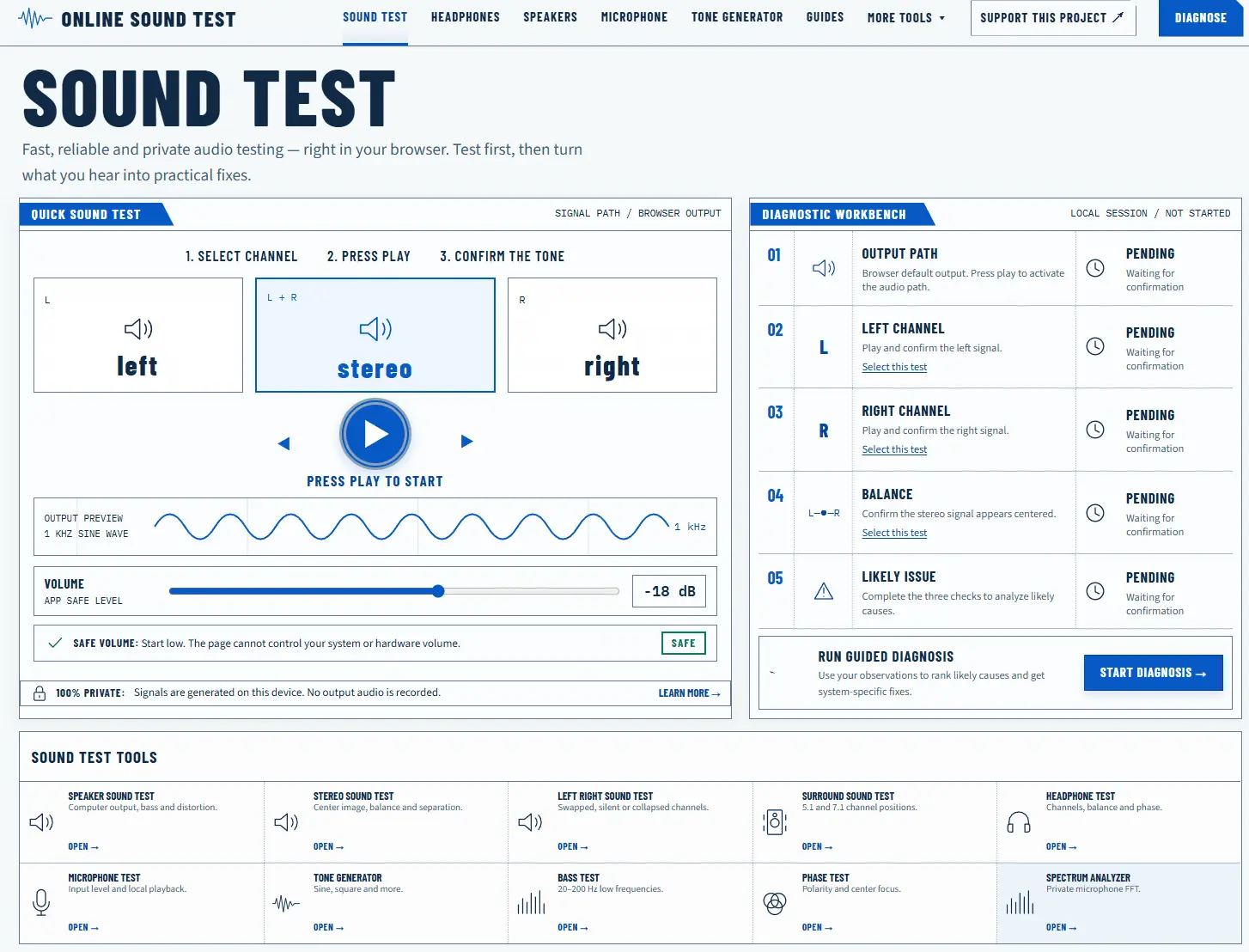Viewport: 1249px width, 952px height.
Task: Click Learn More in the privacy bar
Action: (690, 693)
